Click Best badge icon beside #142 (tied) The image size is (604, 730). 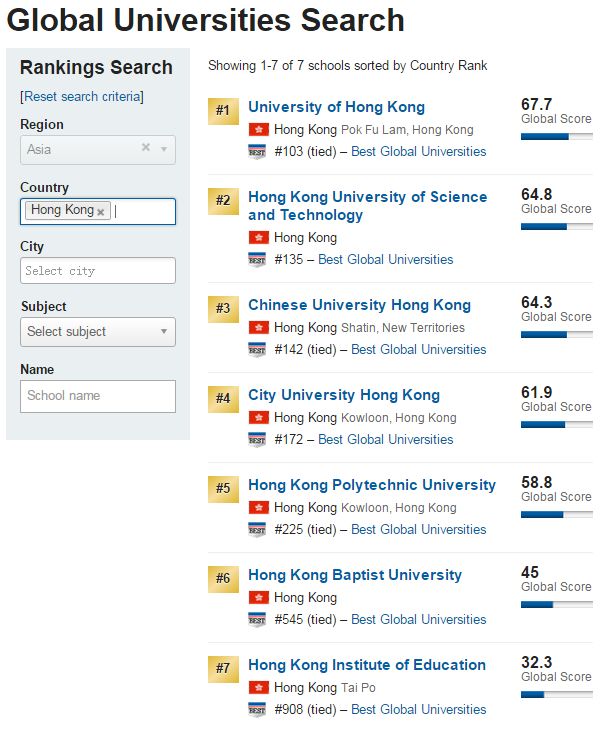[x=257, y=350]
